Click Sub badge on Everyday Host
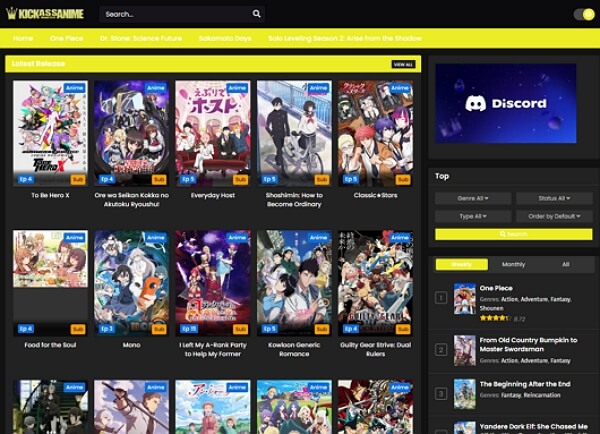This screenshot has height=434, width=600. (240, 179)
